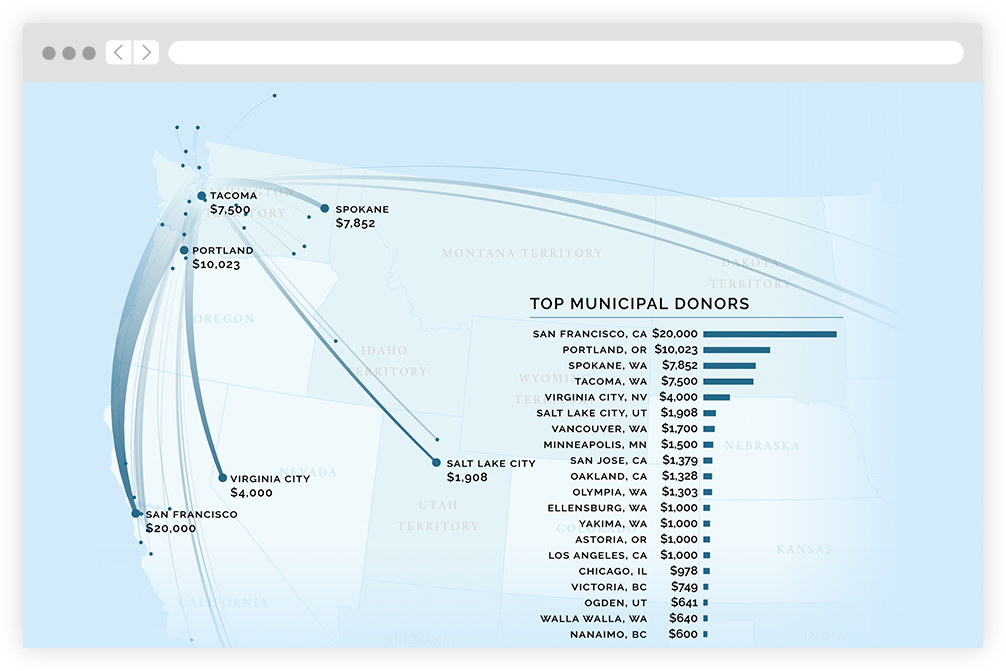Click the Ellensburg, WA donor row

click(629, 508)
